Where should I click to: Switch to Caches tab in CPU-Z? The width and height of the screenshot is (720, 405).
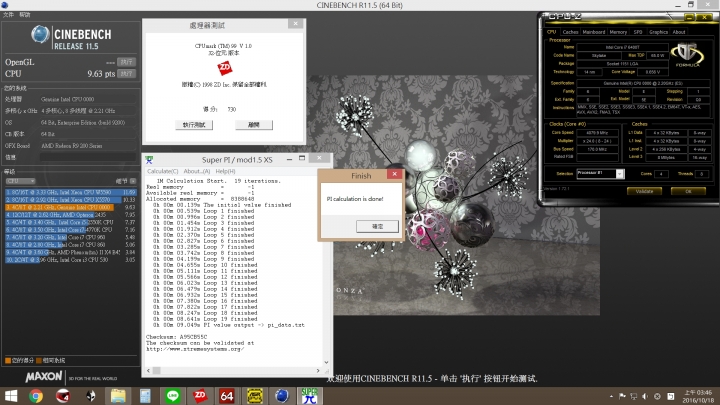click(x=570, y=32)
